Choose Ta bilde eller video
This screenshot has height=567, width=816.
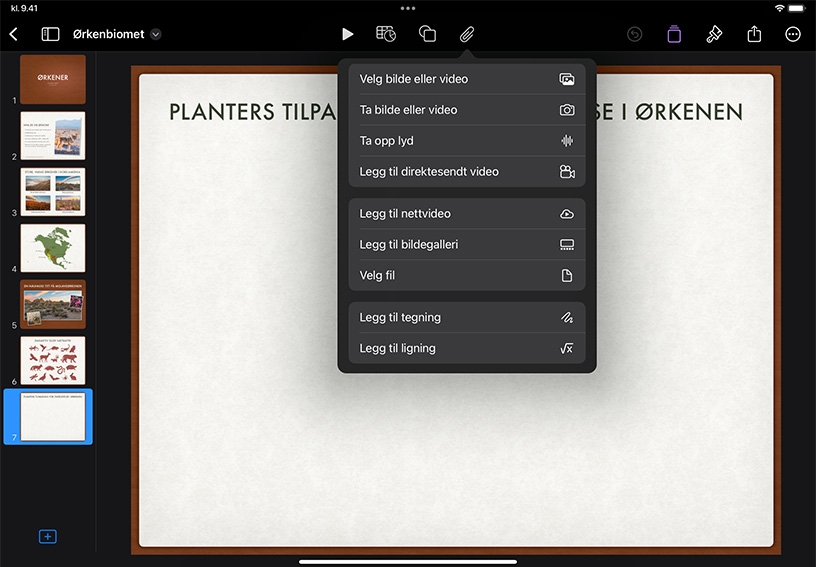coord(467,110)
